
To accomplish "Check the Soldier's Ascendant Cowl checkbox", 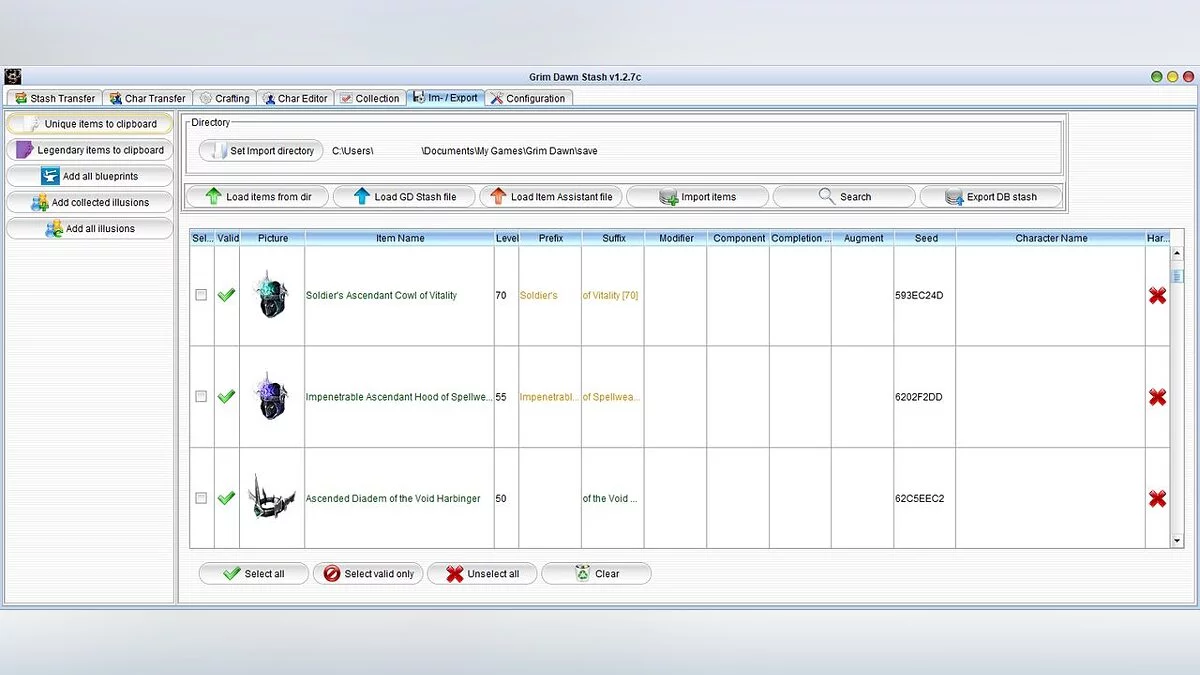I will (x=201, y=295).
